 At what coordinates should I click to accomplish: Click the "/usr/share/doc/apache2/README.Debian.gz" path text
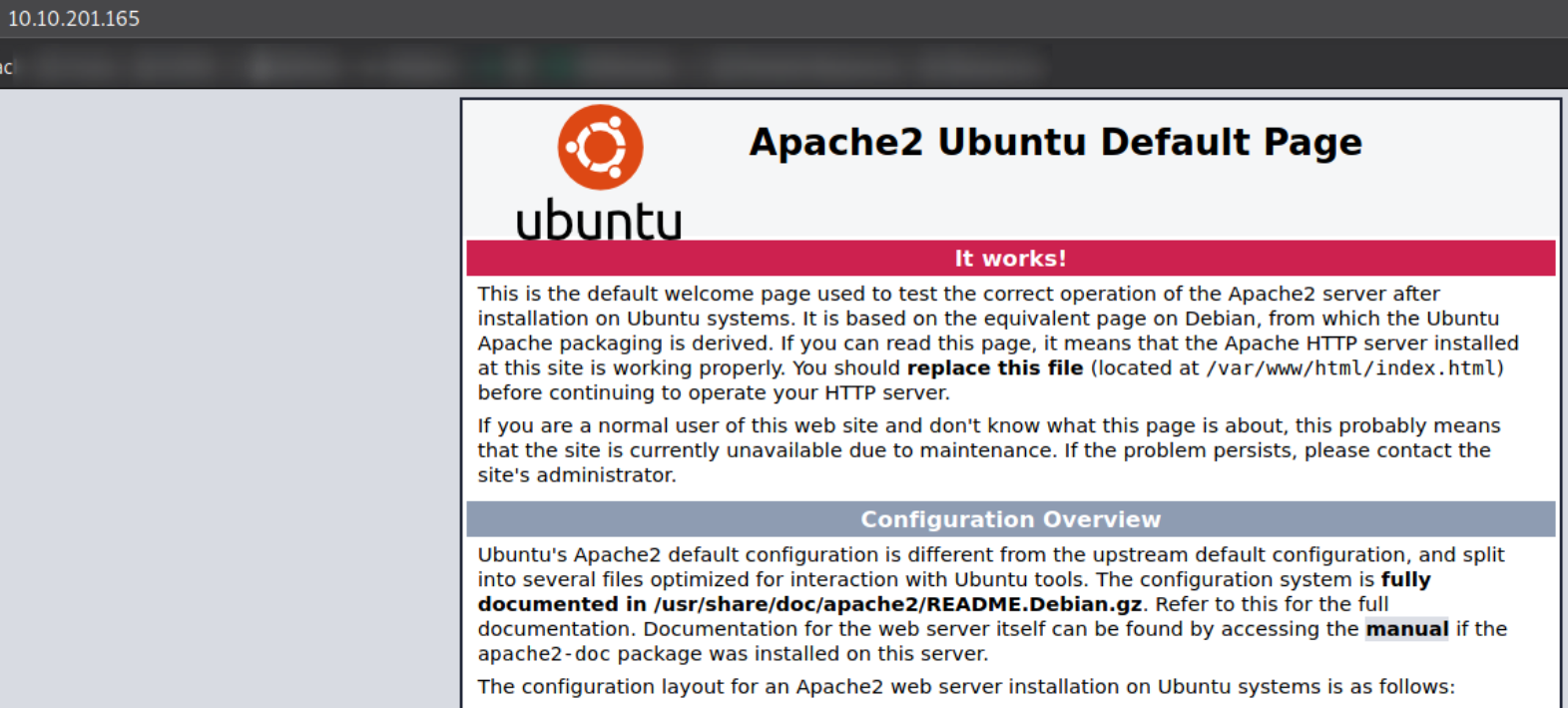coord(898,604)
